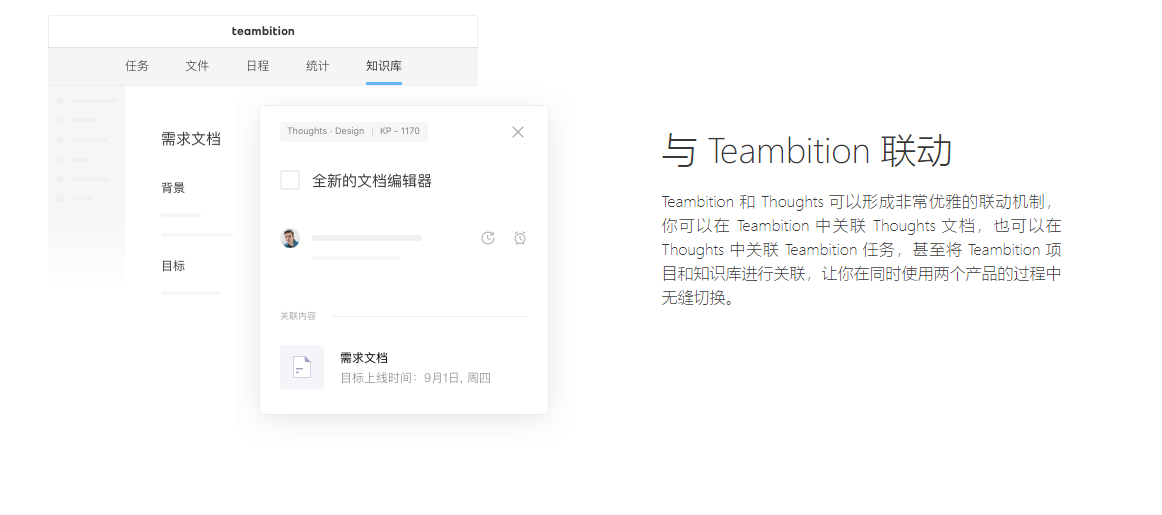Image resolution: width=1162 pixels, height=515 pixels.
Task: Close the task card dialog
Action: click(x=518, y=132)
